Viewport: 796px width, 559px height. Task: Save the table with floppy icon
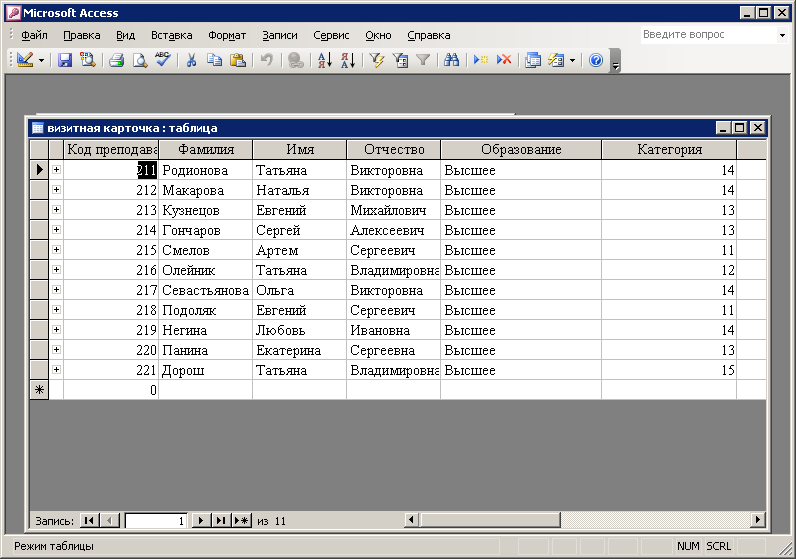64,60
